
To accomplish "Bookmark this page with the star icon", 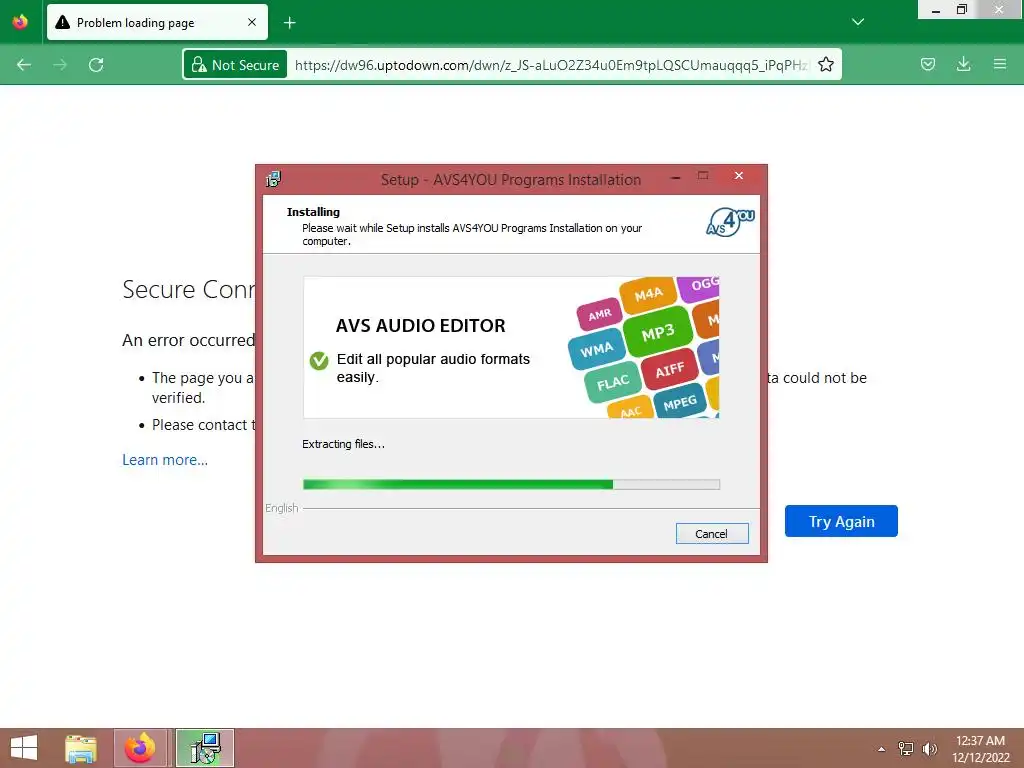I will (825, 65).
